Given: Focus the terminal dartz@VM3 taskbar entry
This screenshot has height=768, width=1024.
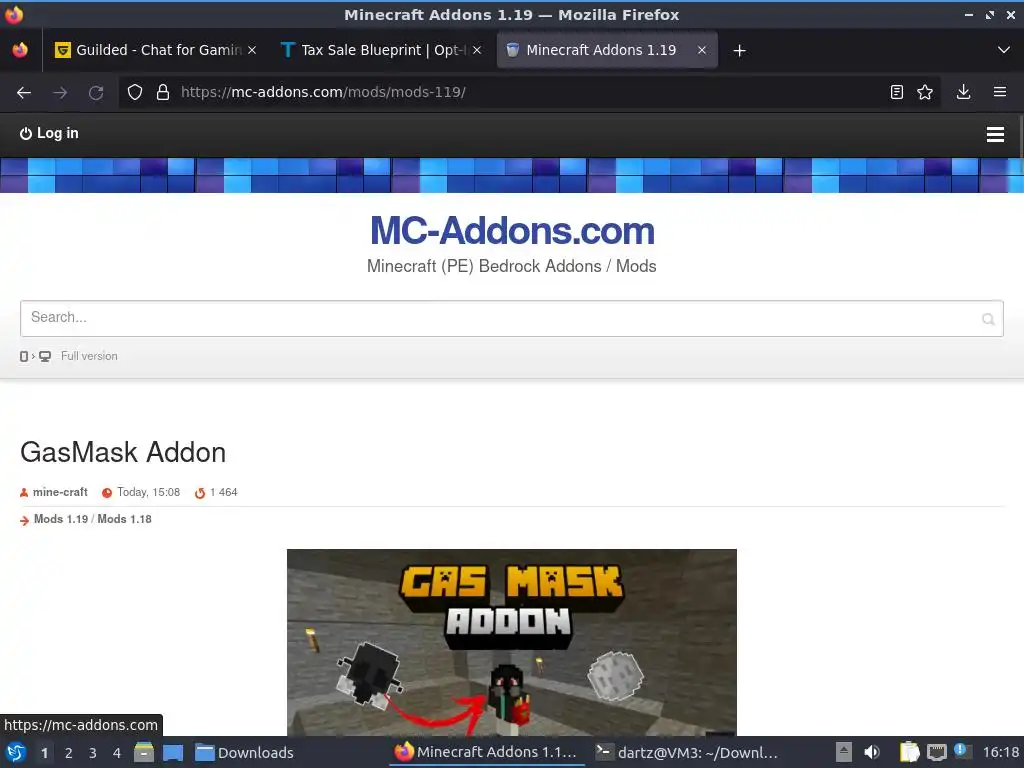Looking at the screenshot, I should [x=687, y=752].
